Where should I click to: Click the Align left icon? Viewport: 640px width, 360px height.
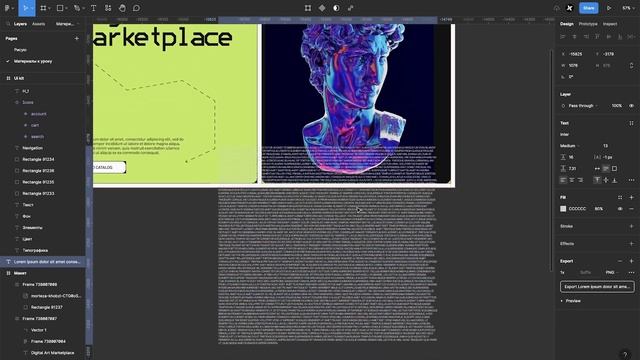(x=563, y=37)
